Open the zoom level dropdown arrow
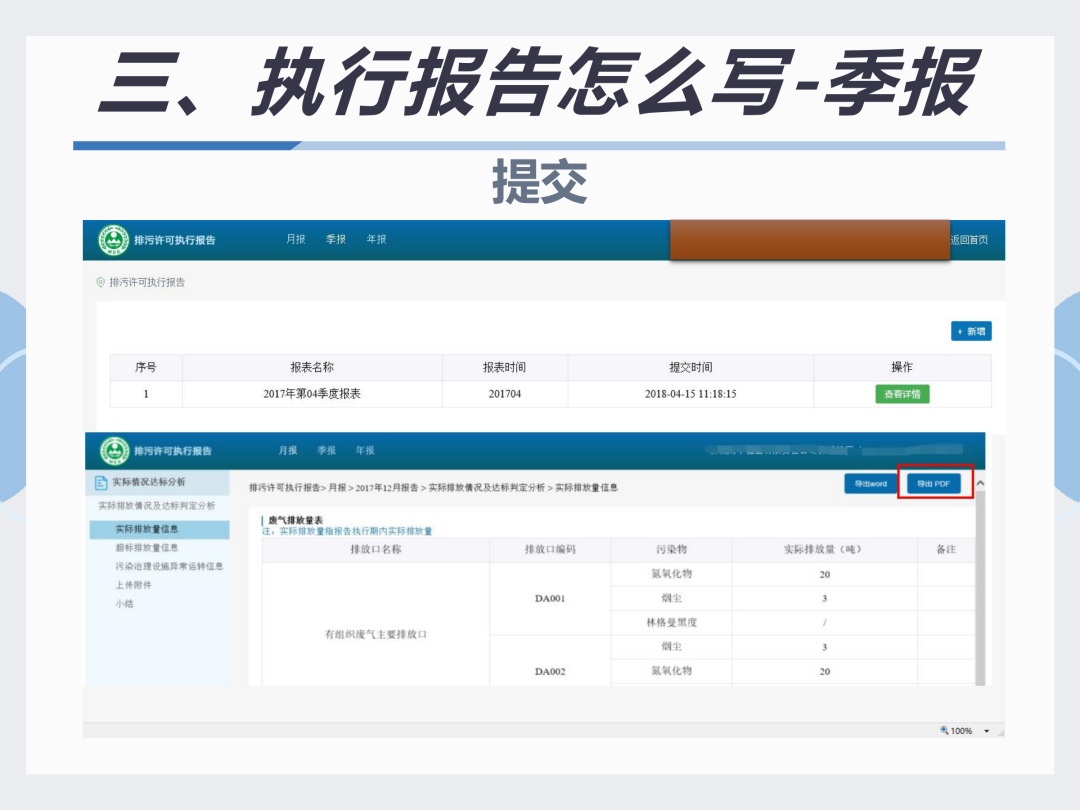1080x810 pixels. click(986, 731)
